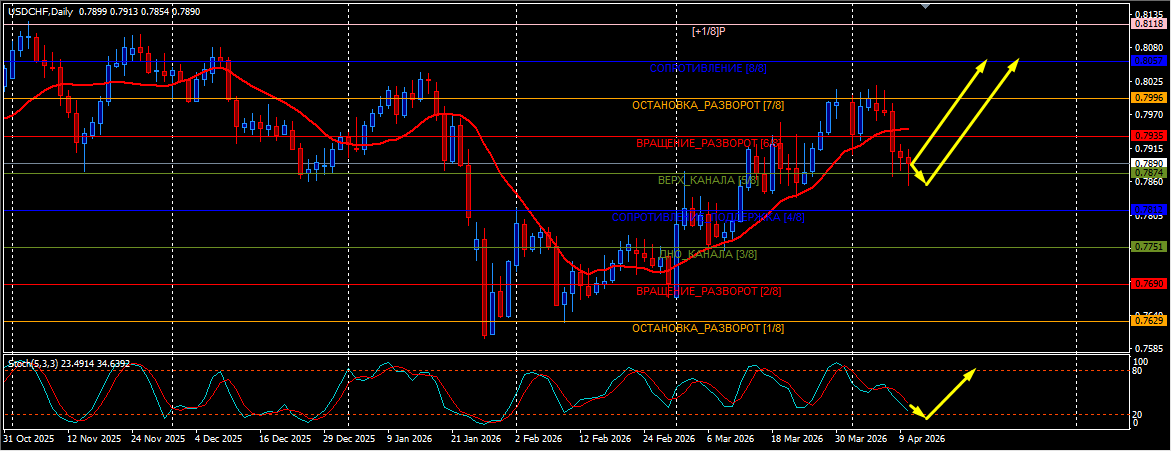The width and height of the screenshot is (1171, 451).
Task: Click the red 0.7690 price tag
Action: click(x=1150, y=284)
